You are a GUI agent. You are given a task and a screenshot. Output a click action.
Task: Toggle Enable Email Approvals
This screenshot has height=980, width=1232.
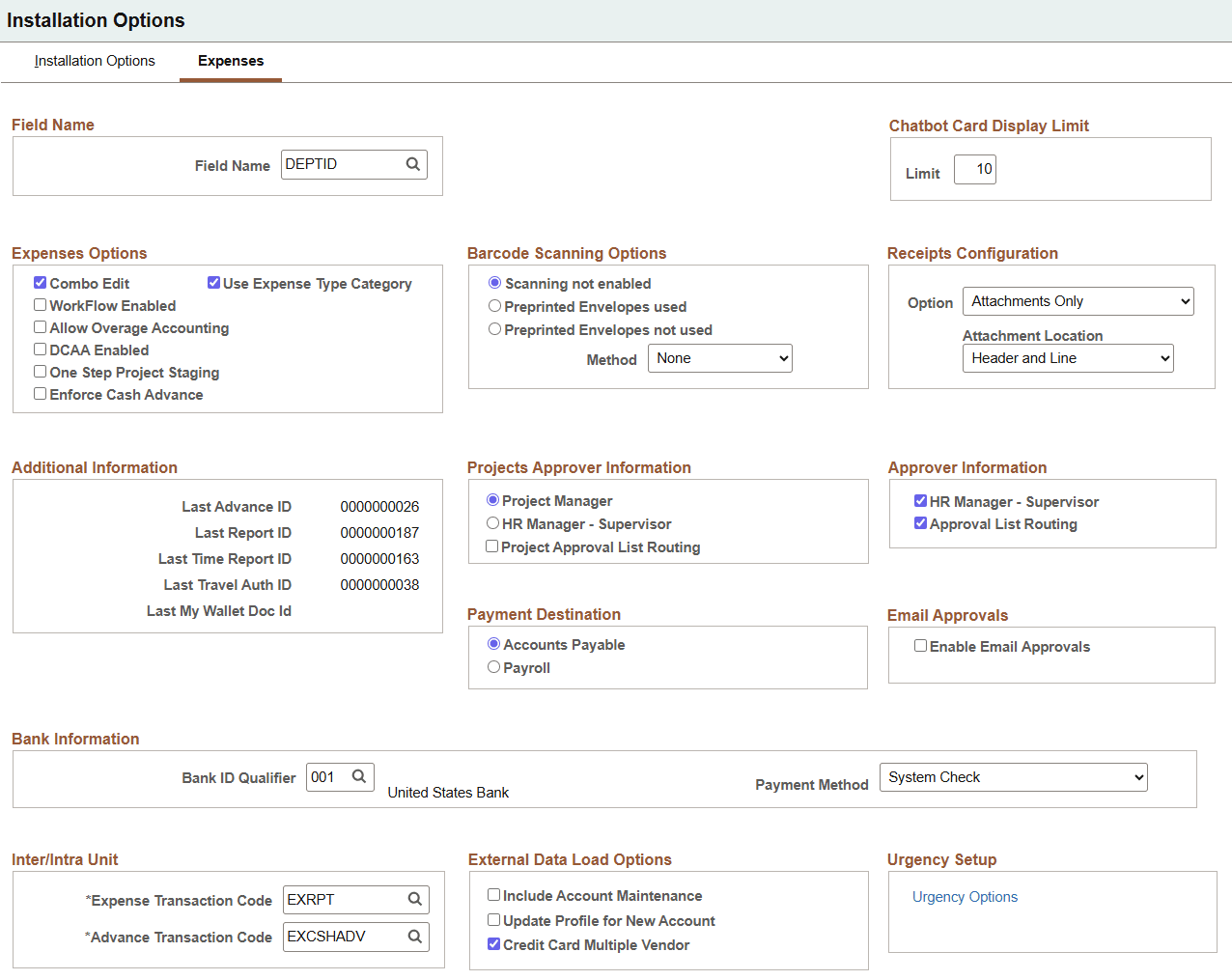pyautogui.click(x=920, y=645)
